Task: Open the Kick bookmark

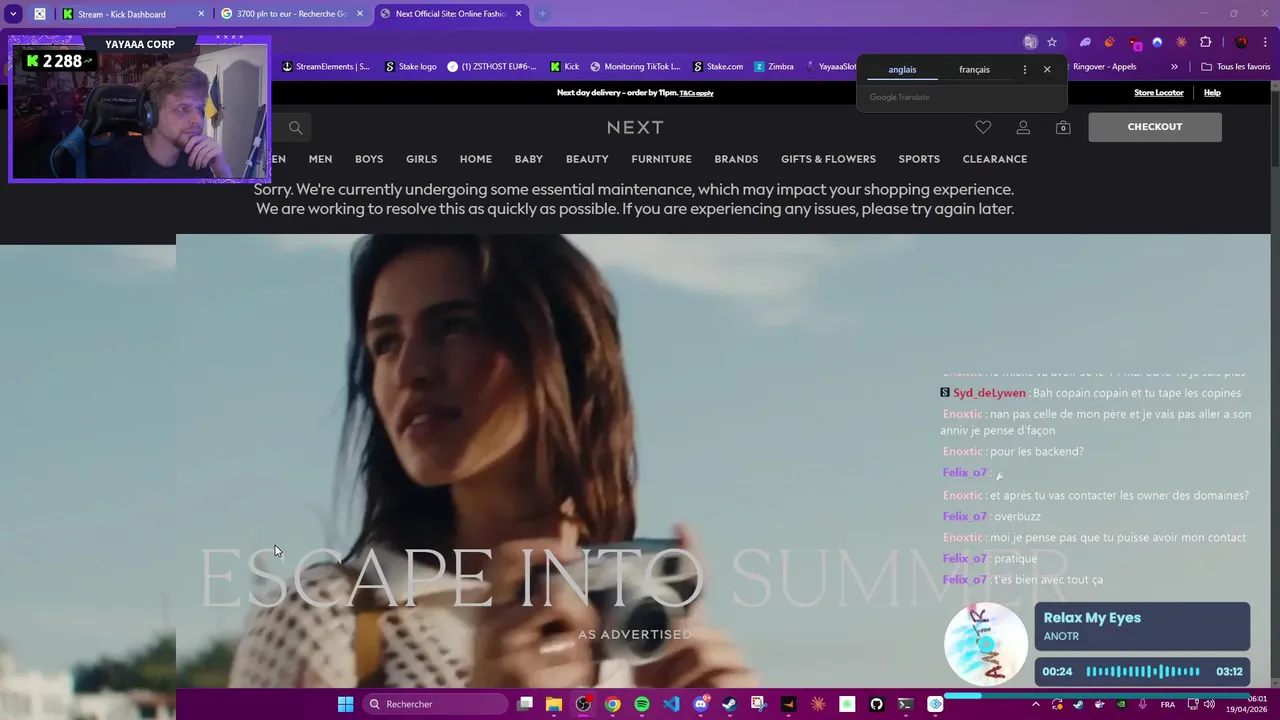Action: (565, 67)
